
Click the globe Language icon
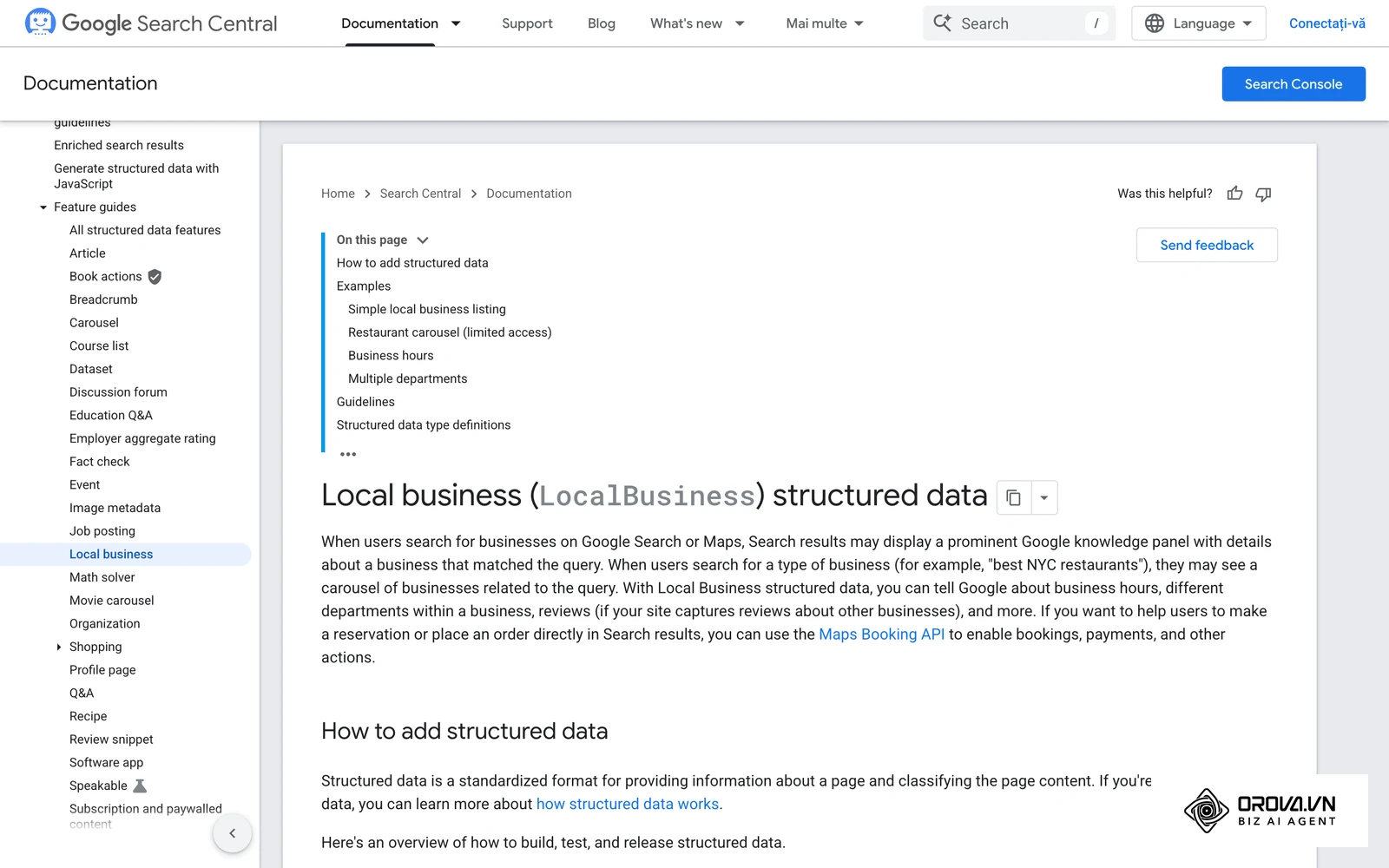(x=1154, y=23)
